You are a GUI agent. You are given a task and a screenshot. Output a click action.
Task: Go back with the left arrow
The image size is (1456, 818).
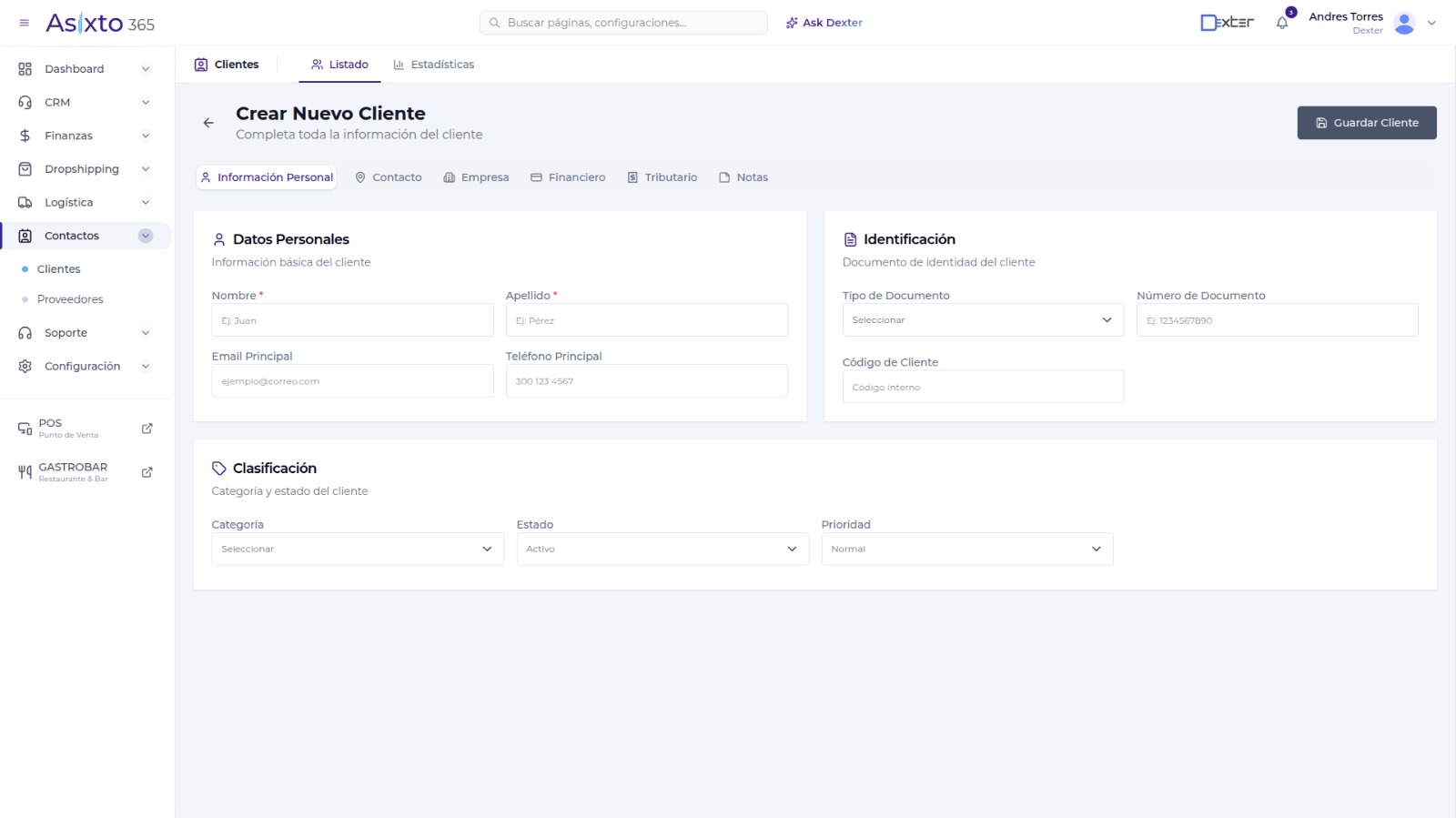pyautogui.click(x=208, y=123)
